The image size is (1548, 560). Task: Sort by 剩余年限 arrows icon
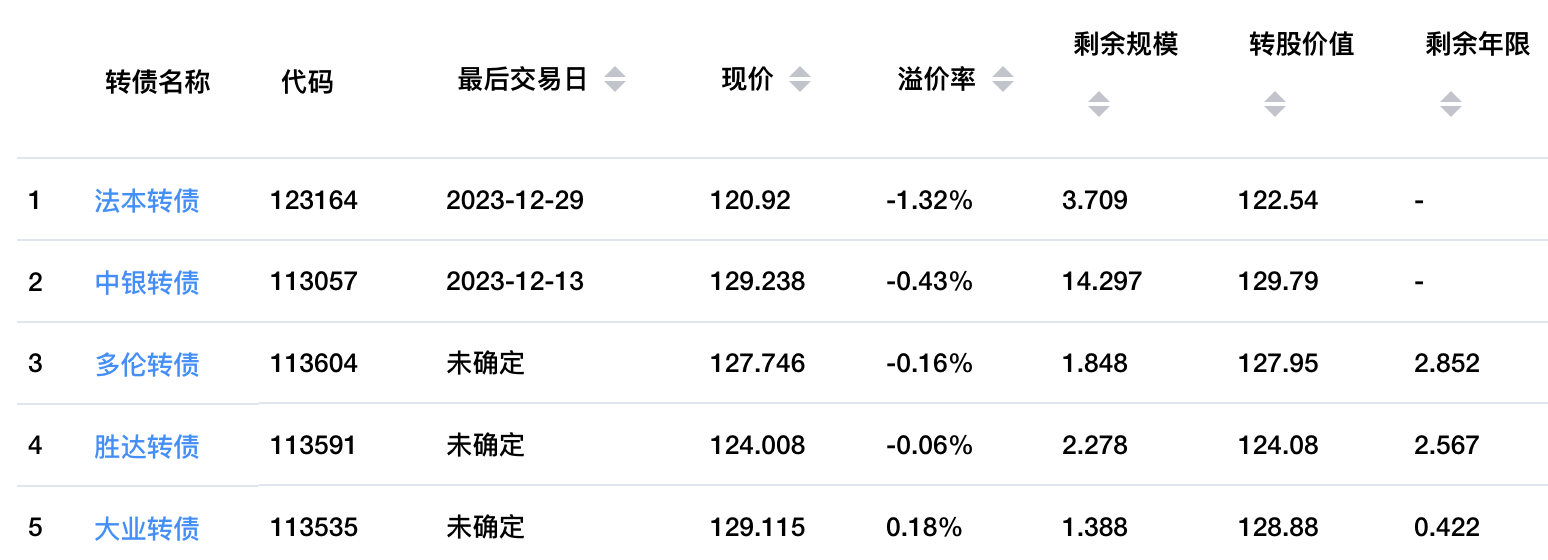tap(1450, 104)
